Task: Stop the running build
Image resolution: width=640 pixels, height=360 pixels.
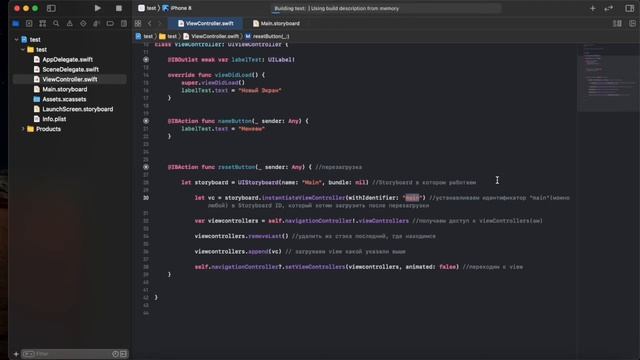Action: 118,8
